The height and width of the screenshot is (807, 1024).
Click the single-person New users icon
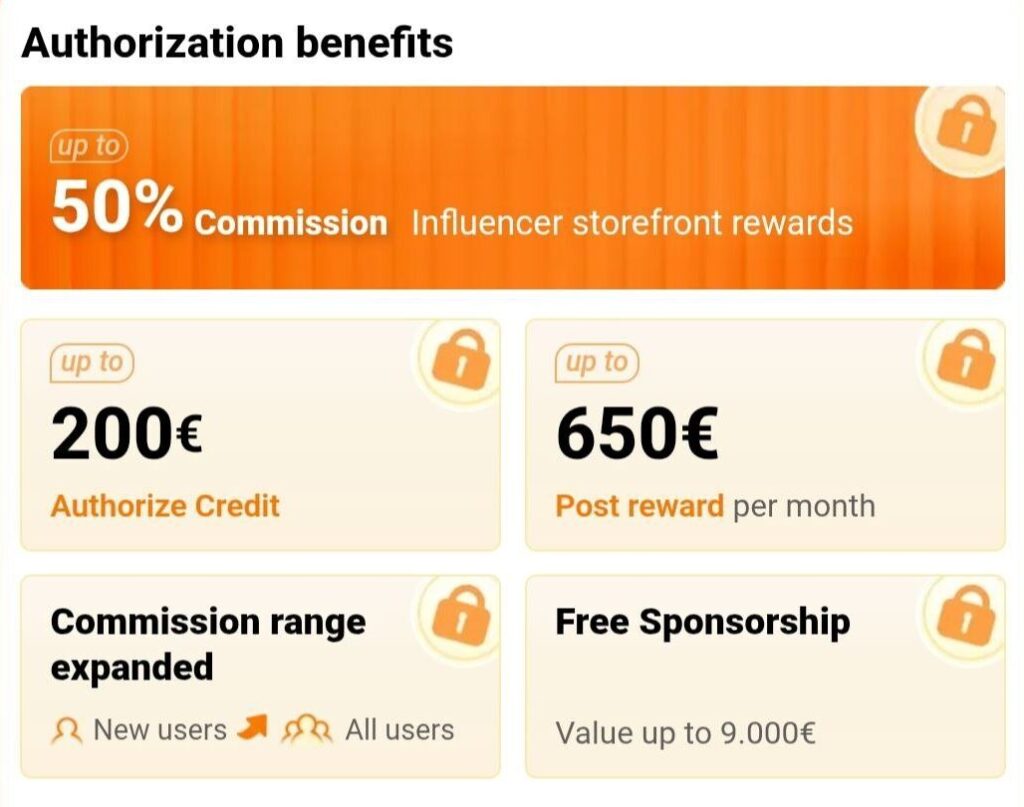tap(67, 731)
